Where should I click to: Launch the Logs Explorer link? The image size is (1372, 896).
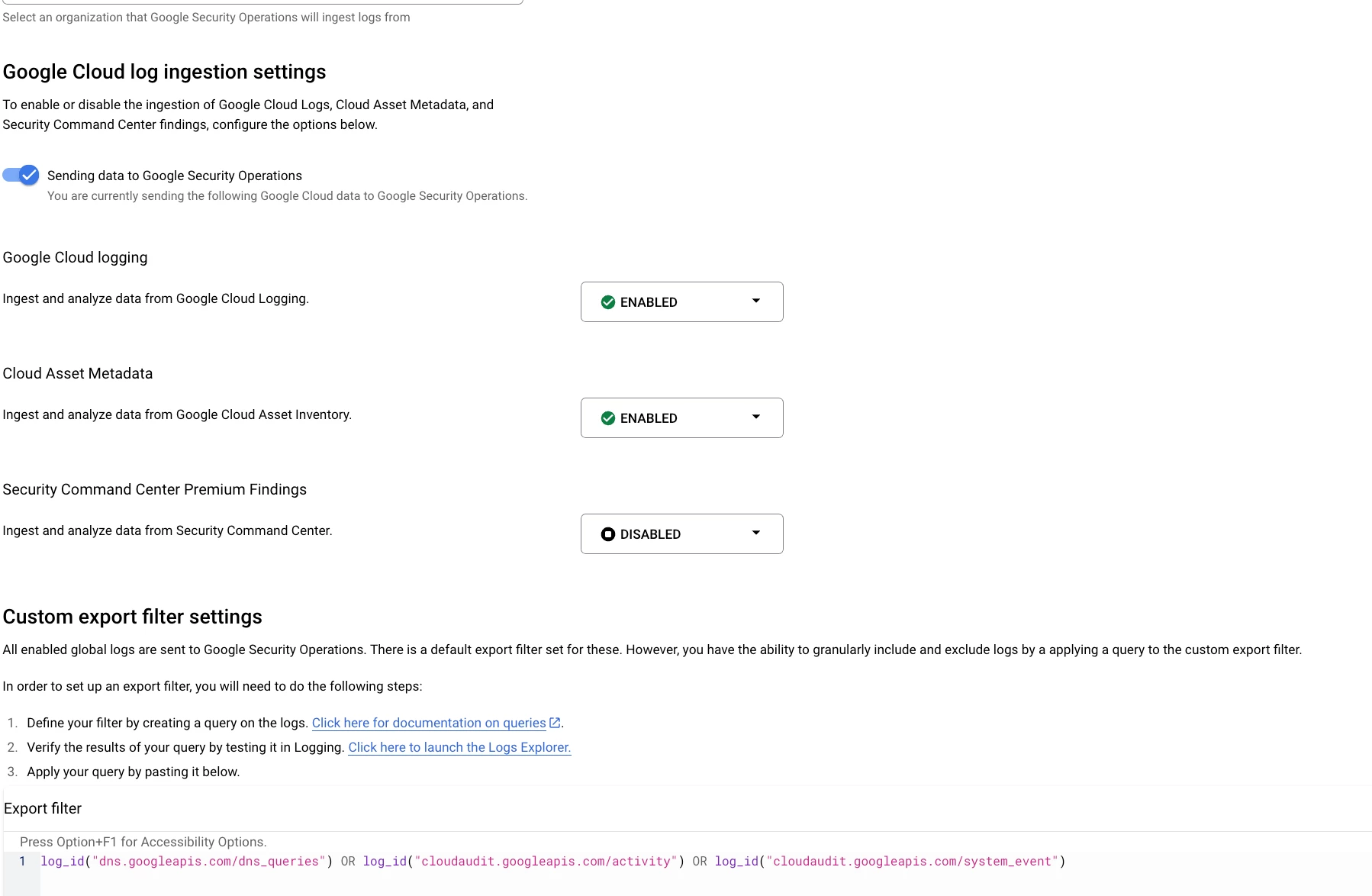(459, 747)
